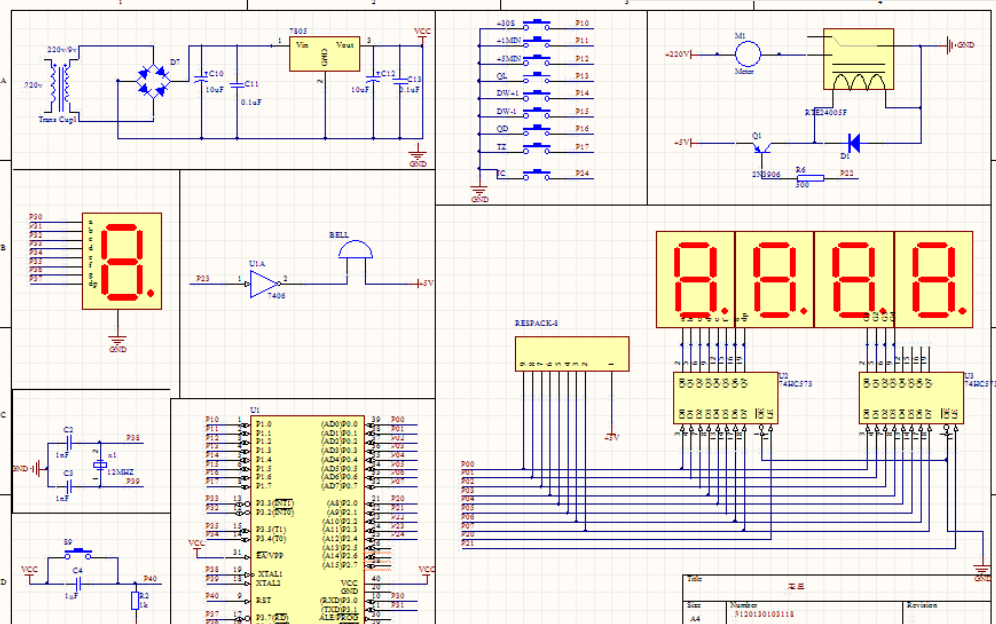The height and width of the screenshot is (624, 996).
Task: Click the +220V label left of motor
Action: click(x=677, y=55)
